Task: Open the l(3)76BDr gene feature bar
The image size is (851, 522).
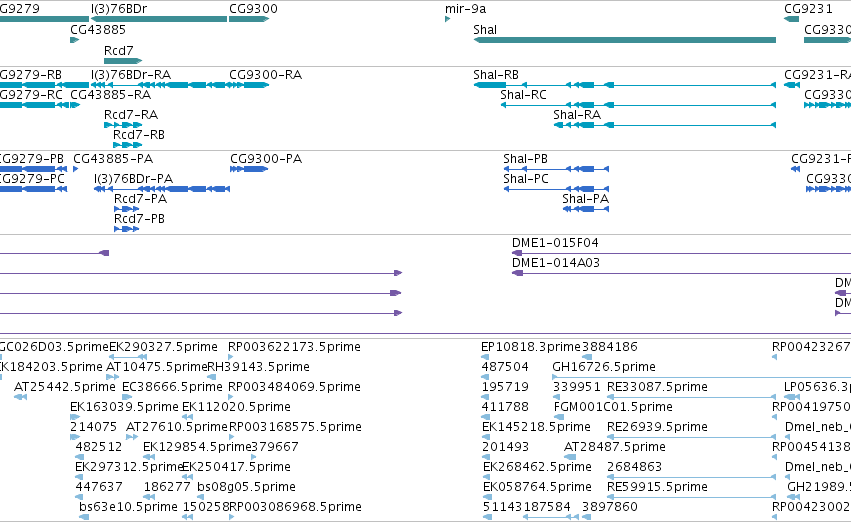Action: [159, 19]
